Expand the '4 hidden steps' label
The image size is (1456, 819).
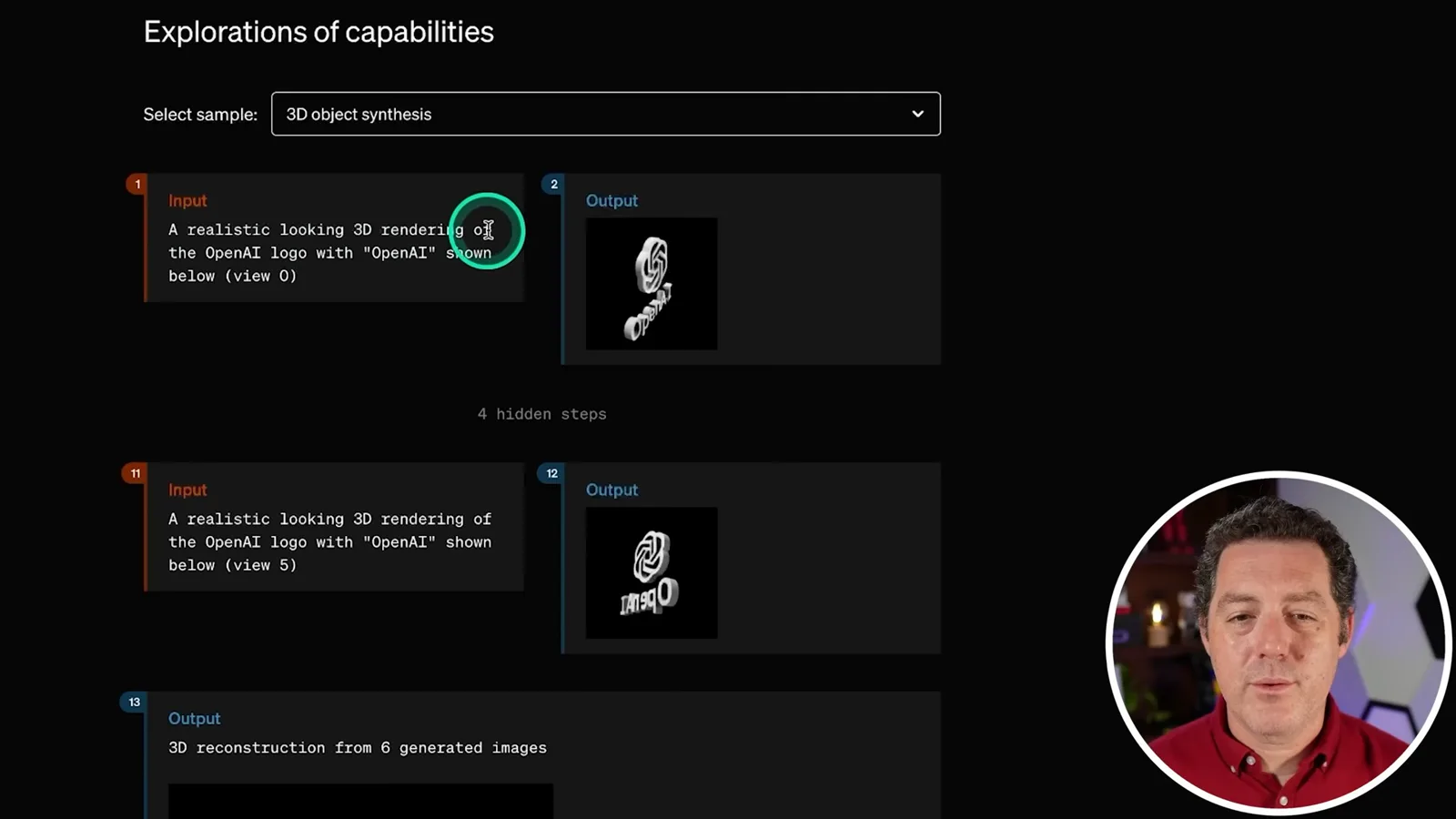tap(541, 414)
